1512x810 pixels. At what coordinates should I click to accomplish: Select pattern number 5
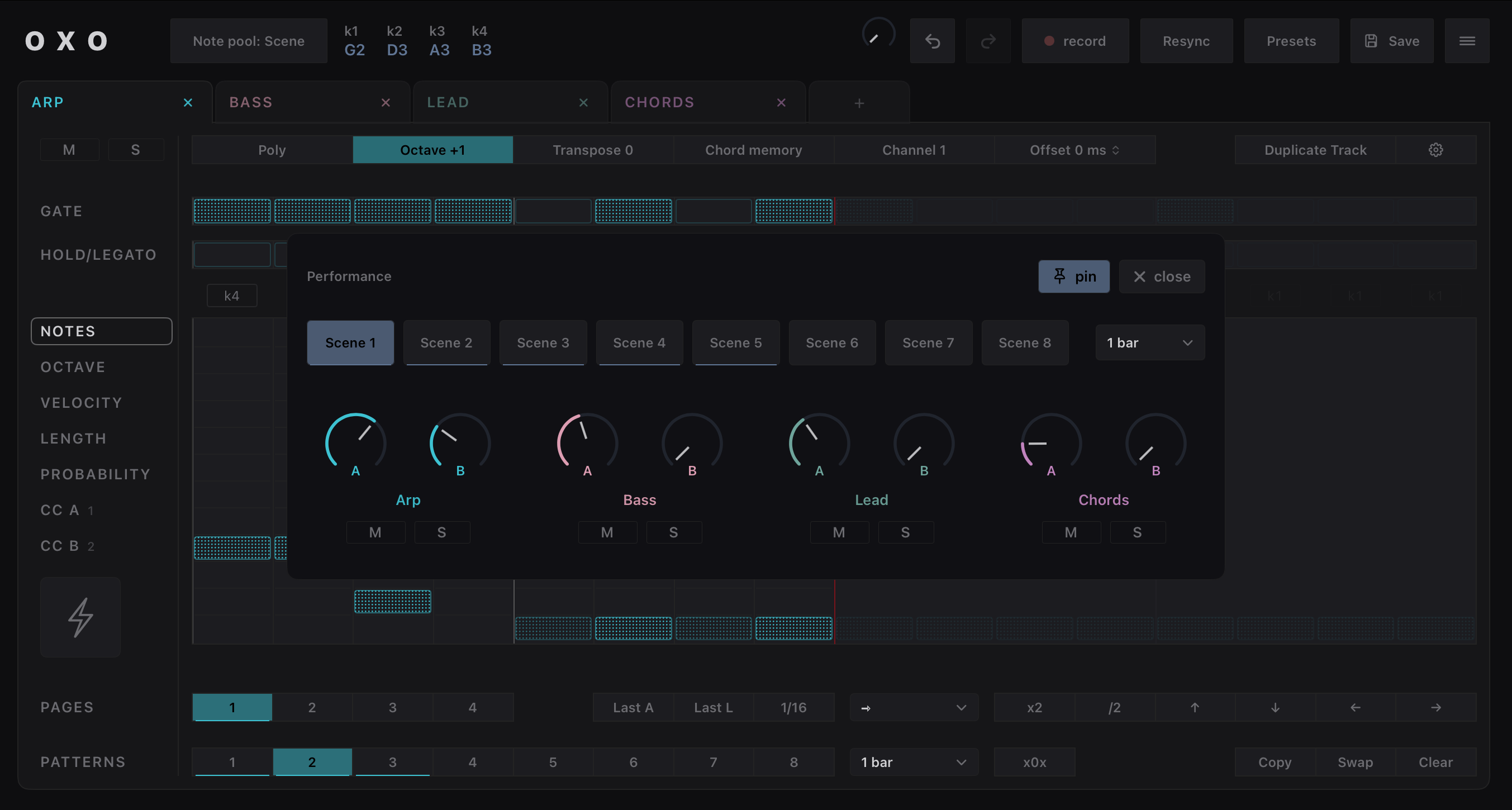(x=553, y=762)
